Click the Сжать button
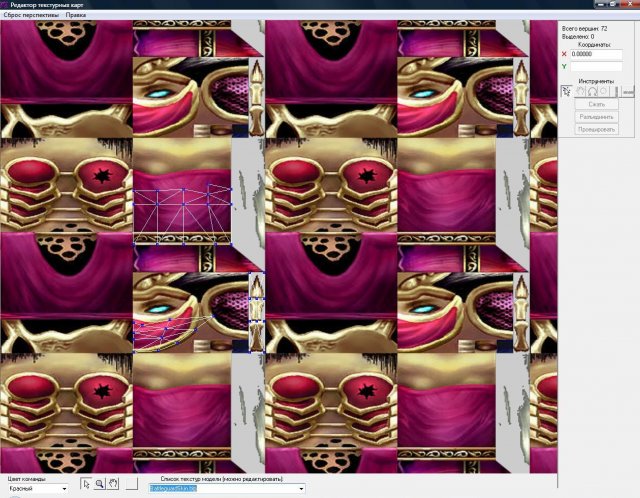 tap(596, 104)
